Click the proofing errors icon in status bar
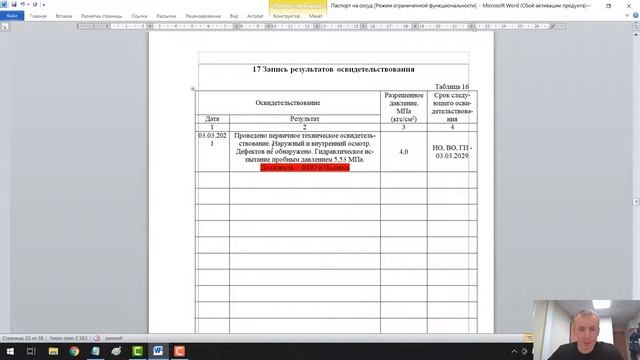The image size is (640, 360). pos(97,338)
